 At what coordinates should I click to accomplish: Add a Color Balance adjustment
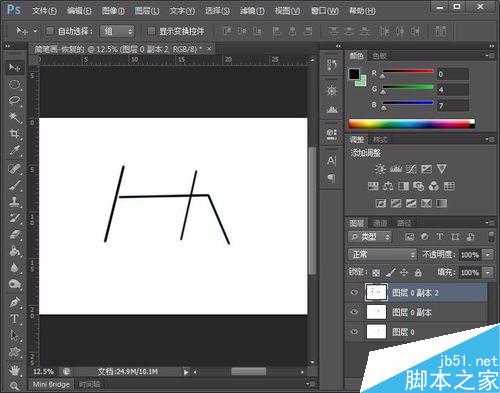[388, 186]
